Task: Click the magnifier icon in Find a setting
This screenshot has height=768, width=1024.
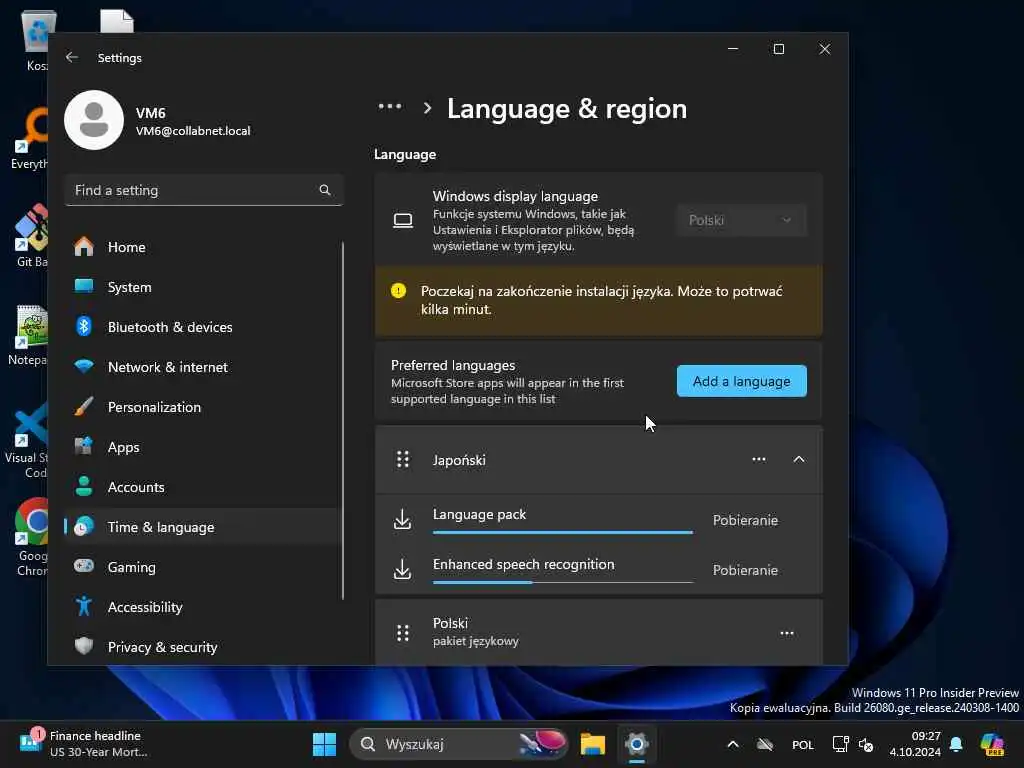Action: (x=325, y=190)
